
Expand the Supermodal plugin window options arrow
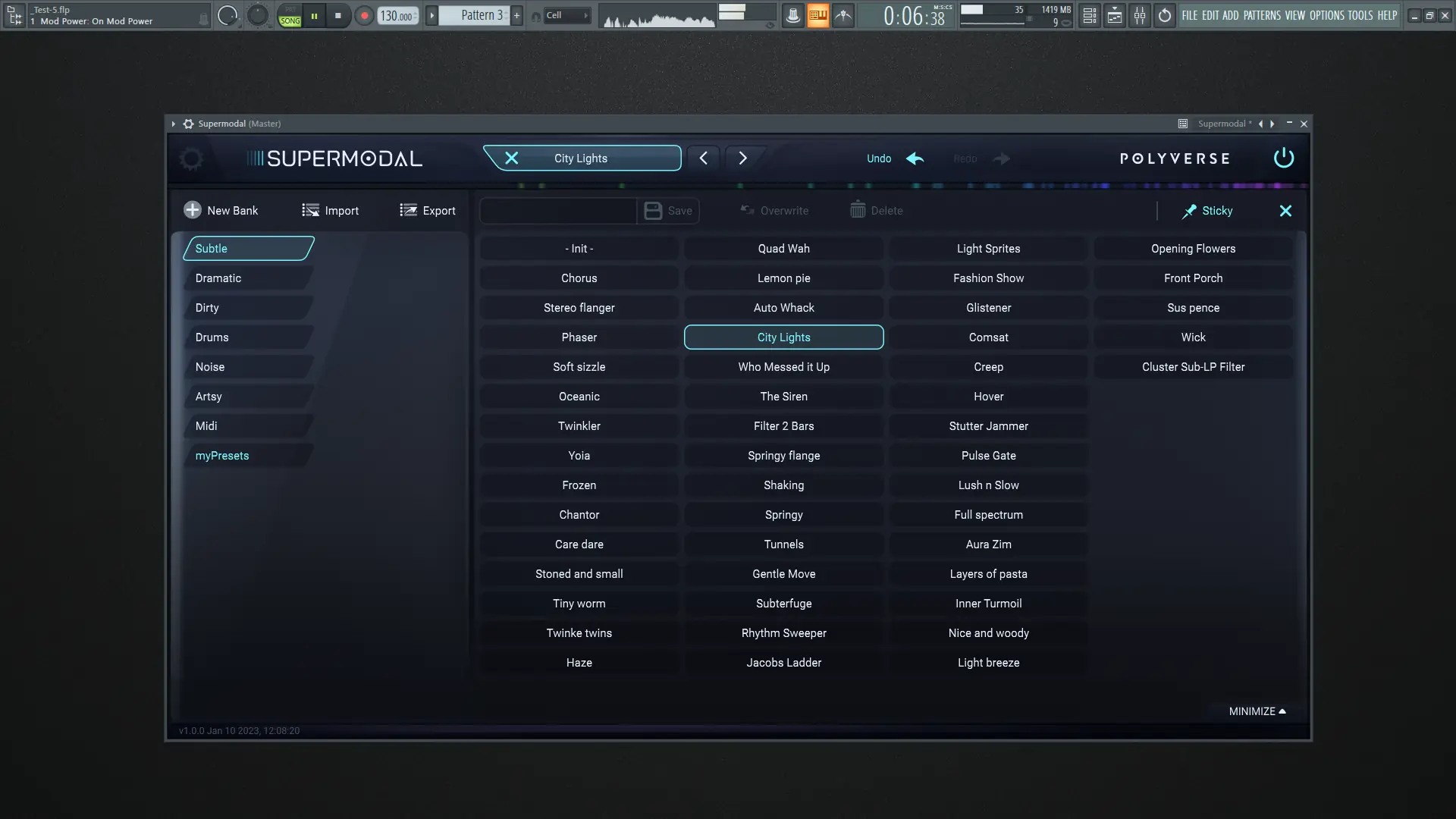[x=173, y=124]
